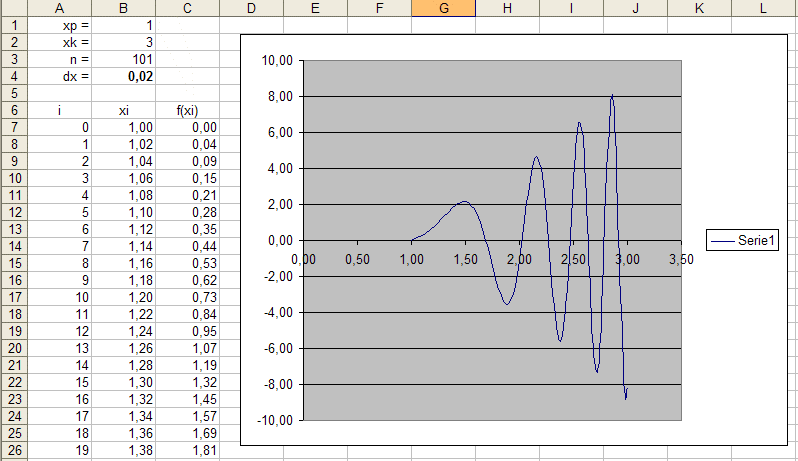
Task: Click cell B4 containing dx value 0,02
Action: (124, 75)
